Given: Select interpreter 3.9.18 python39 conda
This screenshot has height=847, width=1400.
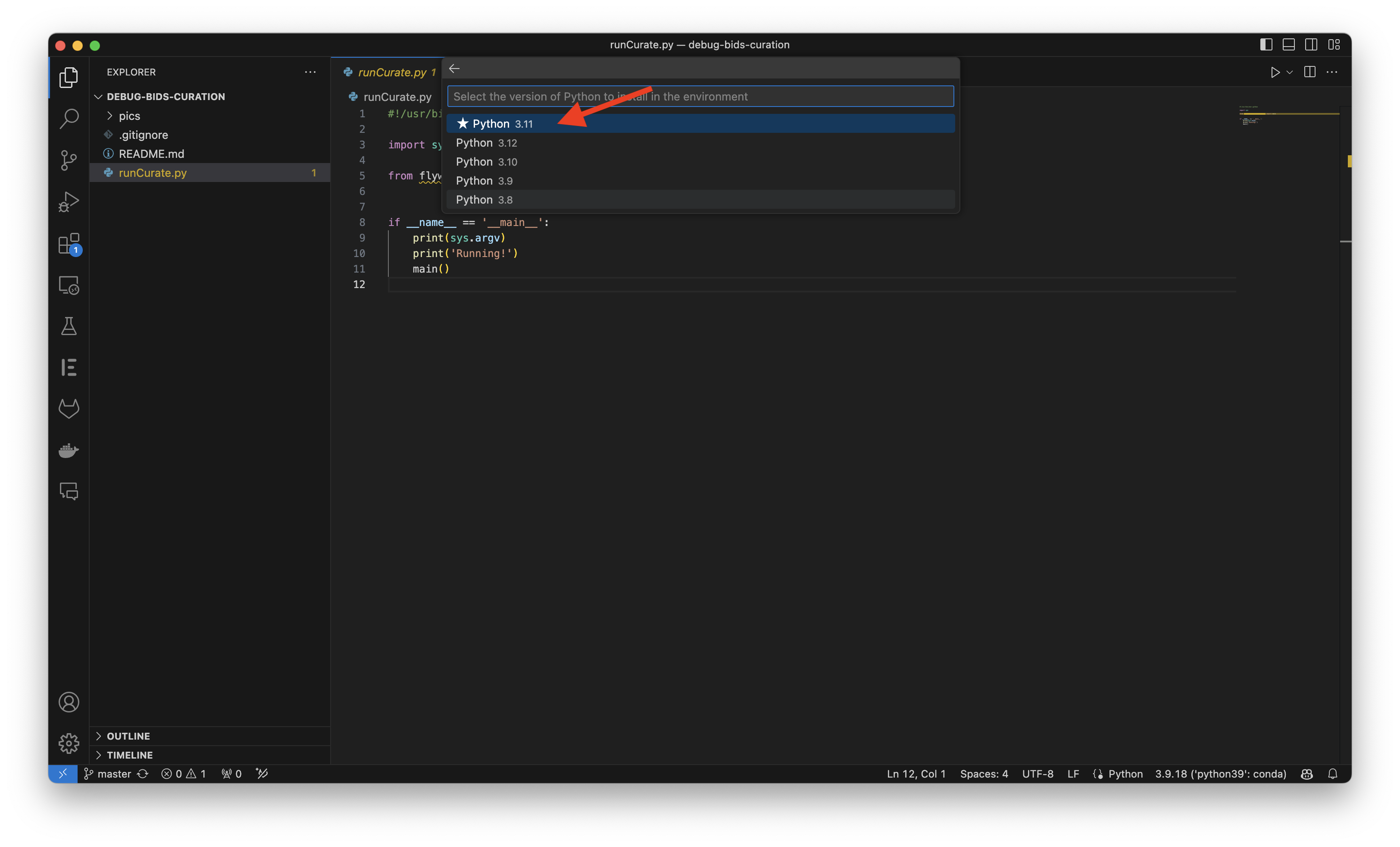Looking at the screenshot, I should 1220,774.
